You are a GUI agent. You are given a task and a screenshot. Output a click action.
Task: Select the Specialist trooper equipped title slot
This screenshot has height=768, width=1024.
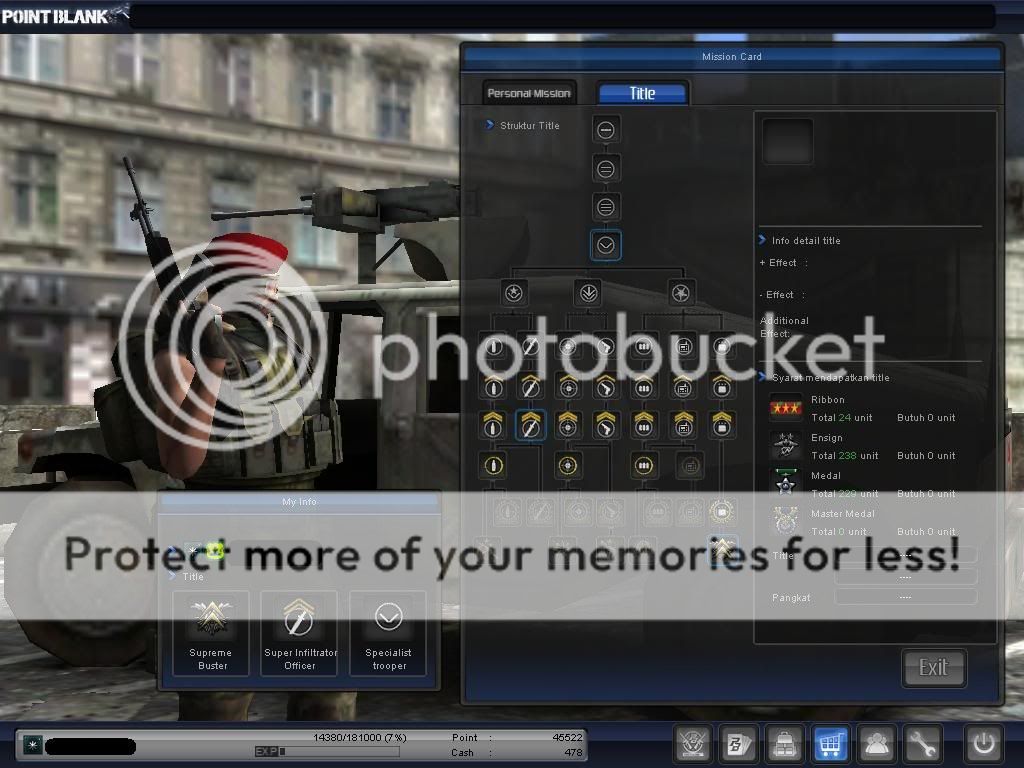coord(388,633)
